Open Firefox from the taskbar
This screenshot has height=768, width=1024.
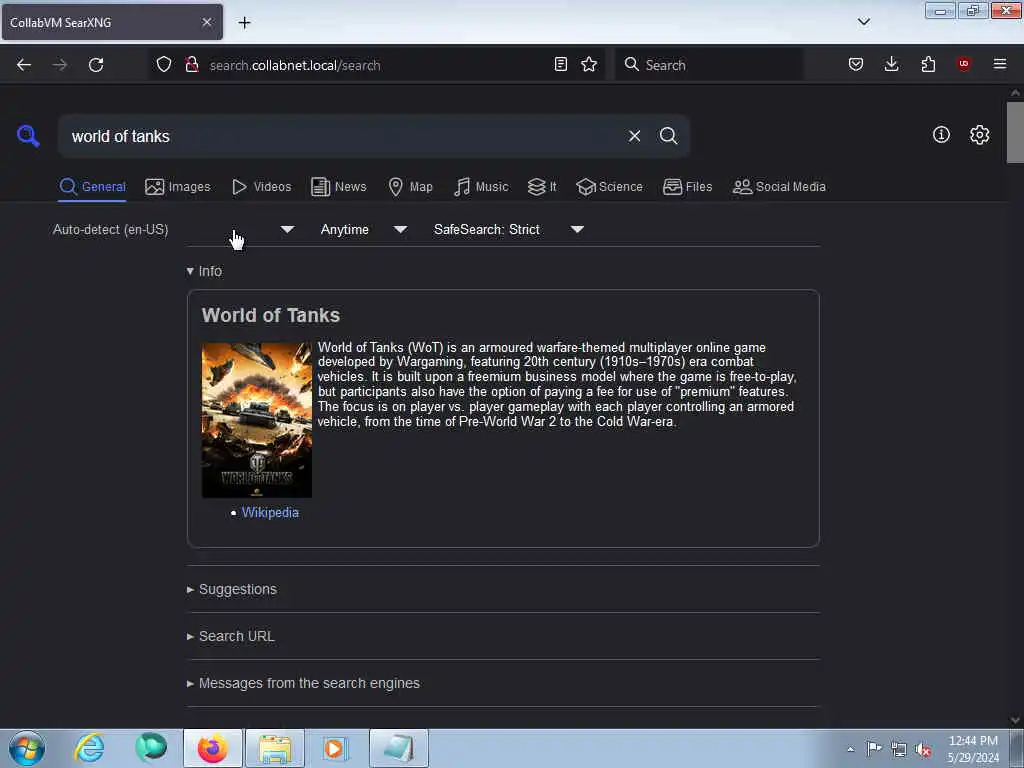pos(212,748)
